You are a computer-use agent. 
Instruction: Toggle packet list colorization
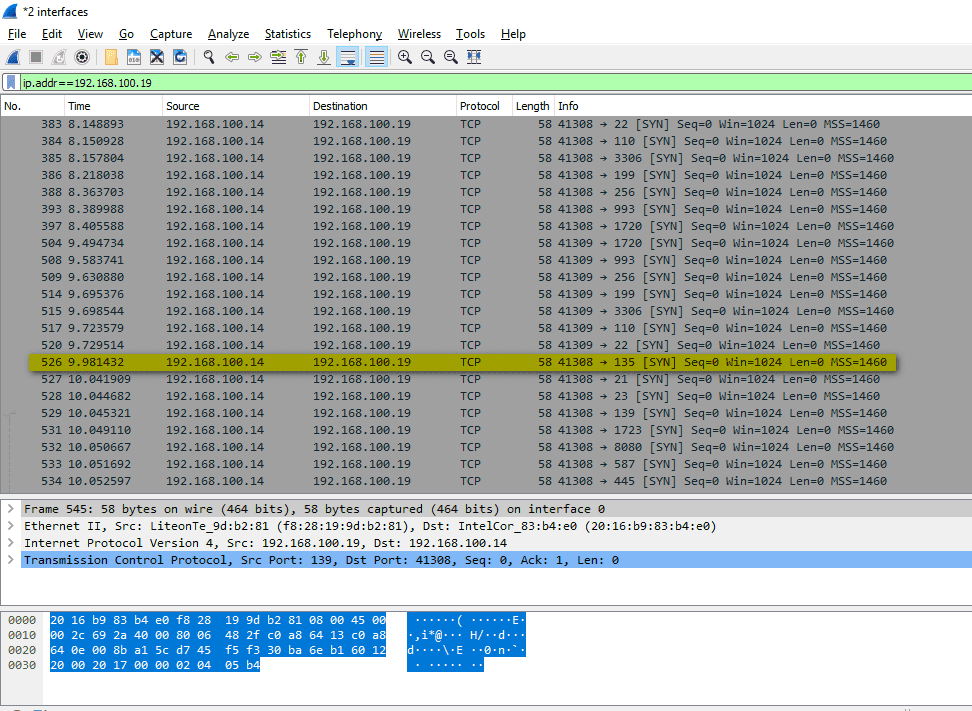click(x=376, y=57)
